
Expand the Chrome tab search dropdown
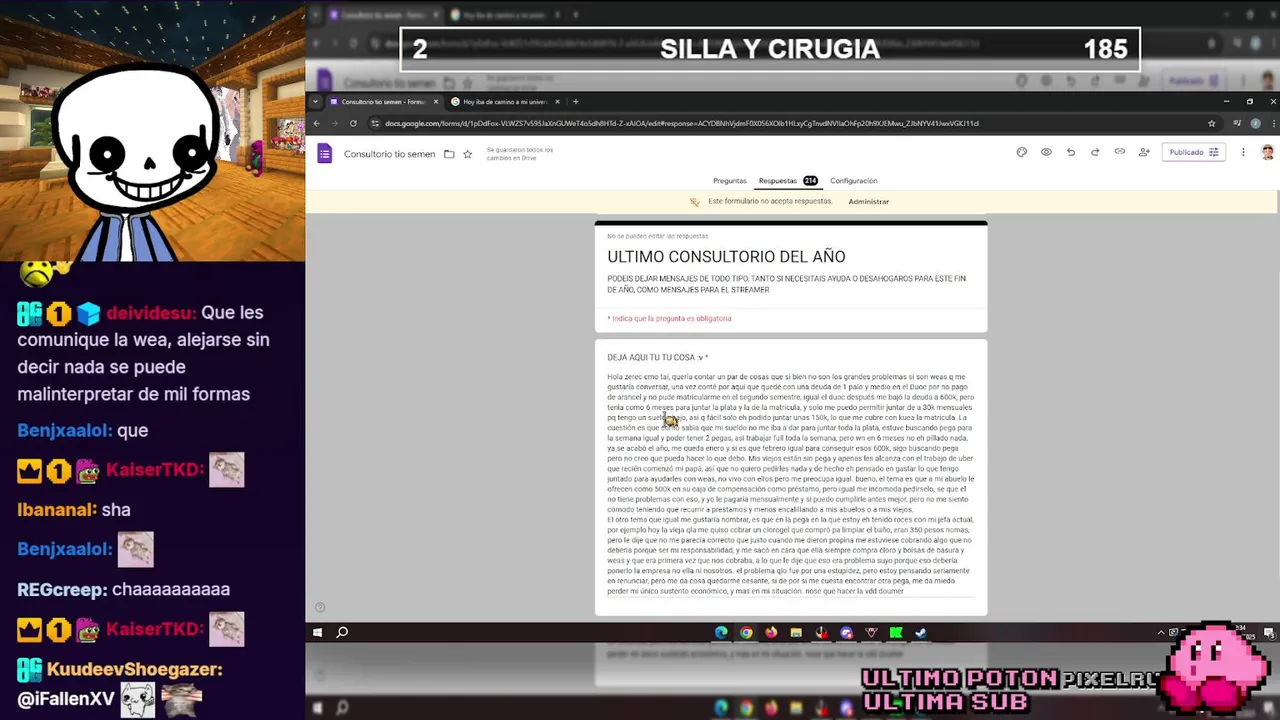[x=316, y=101]
